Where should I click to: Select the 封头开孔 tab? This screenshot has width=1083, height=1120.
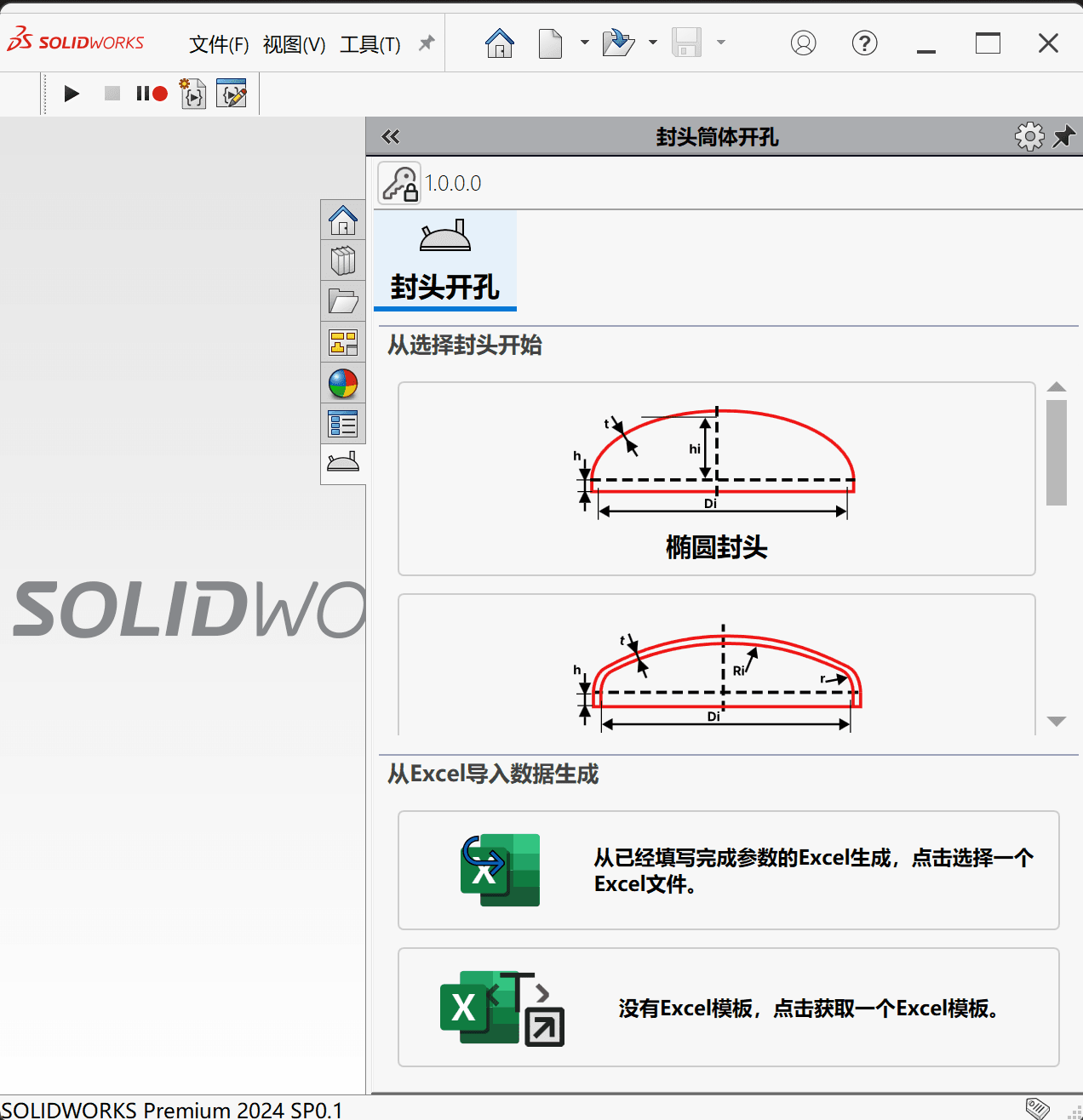445,260
